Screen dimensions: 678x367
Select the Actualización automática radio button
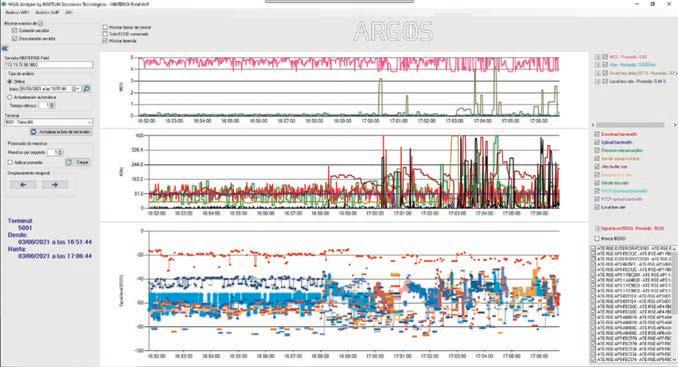click(10, 98)
